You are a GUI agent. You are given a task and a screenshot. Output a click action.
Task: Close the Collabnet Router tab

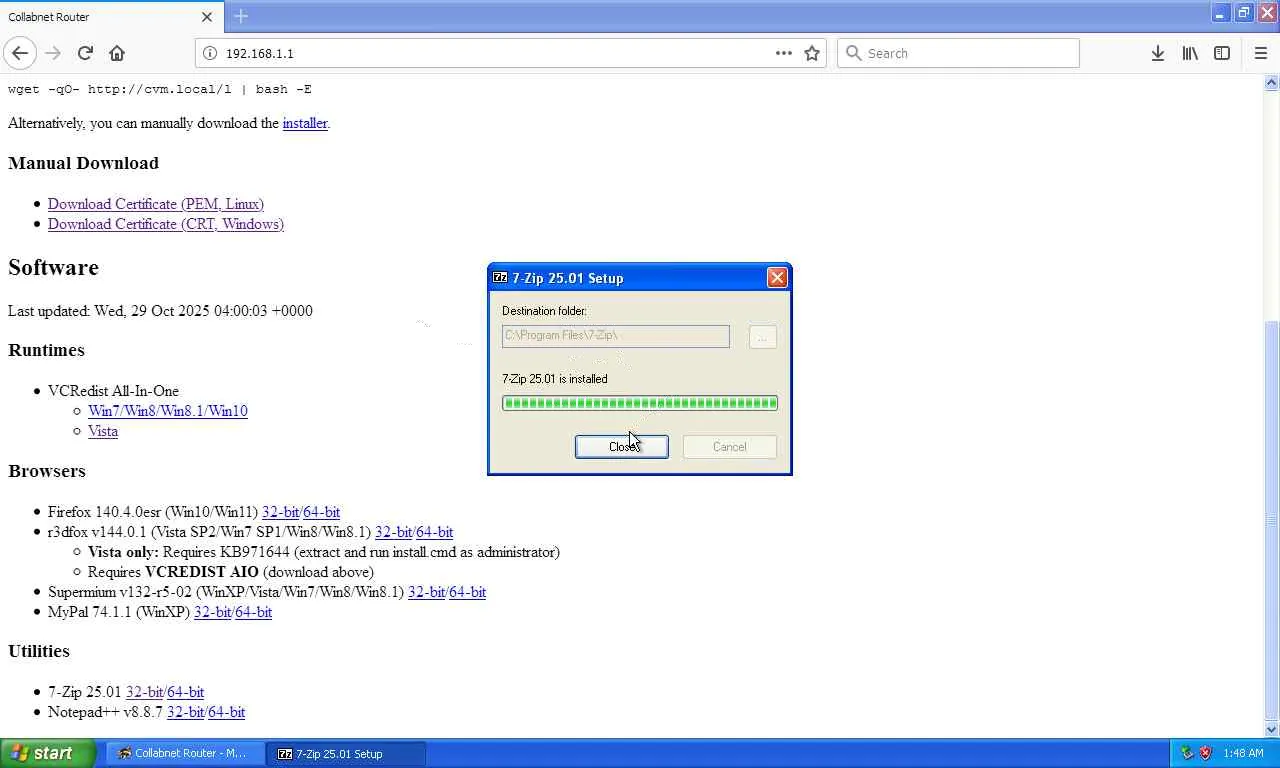[207, 17]
